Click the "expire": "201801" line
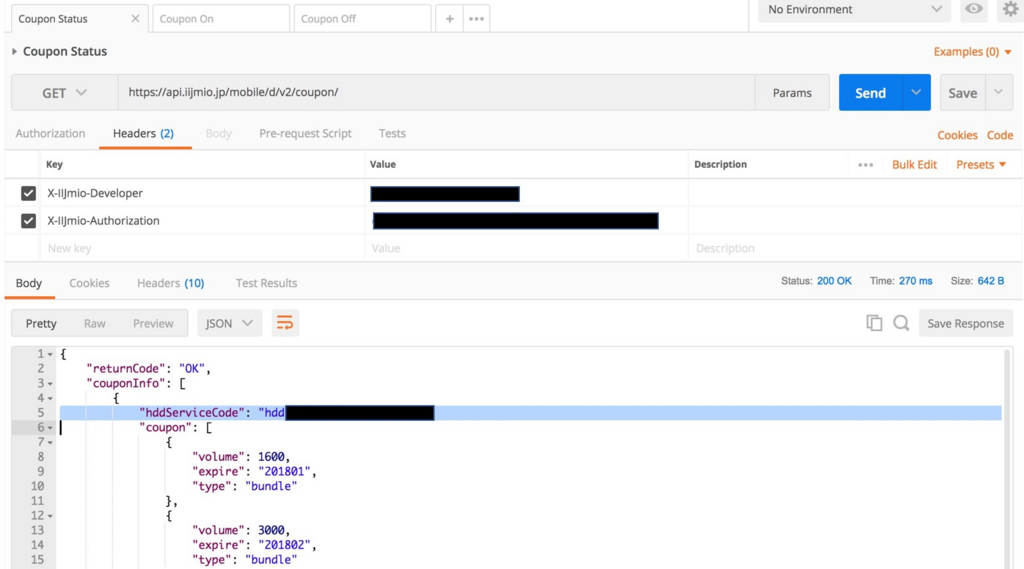1024x569 pixels. pos(254,471)
